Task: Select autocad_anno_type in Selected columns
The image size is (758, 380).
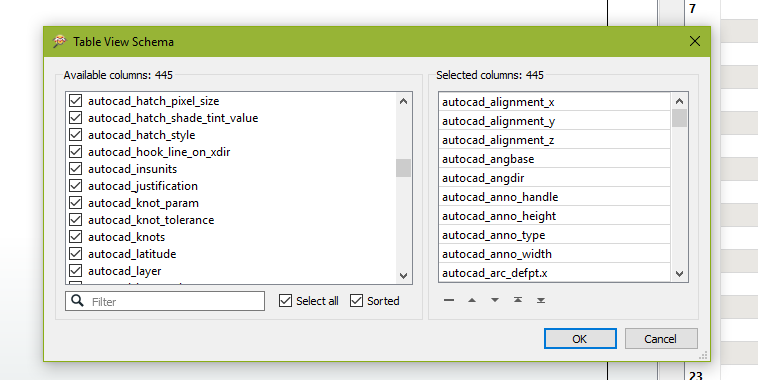Action: pos(554,235)
